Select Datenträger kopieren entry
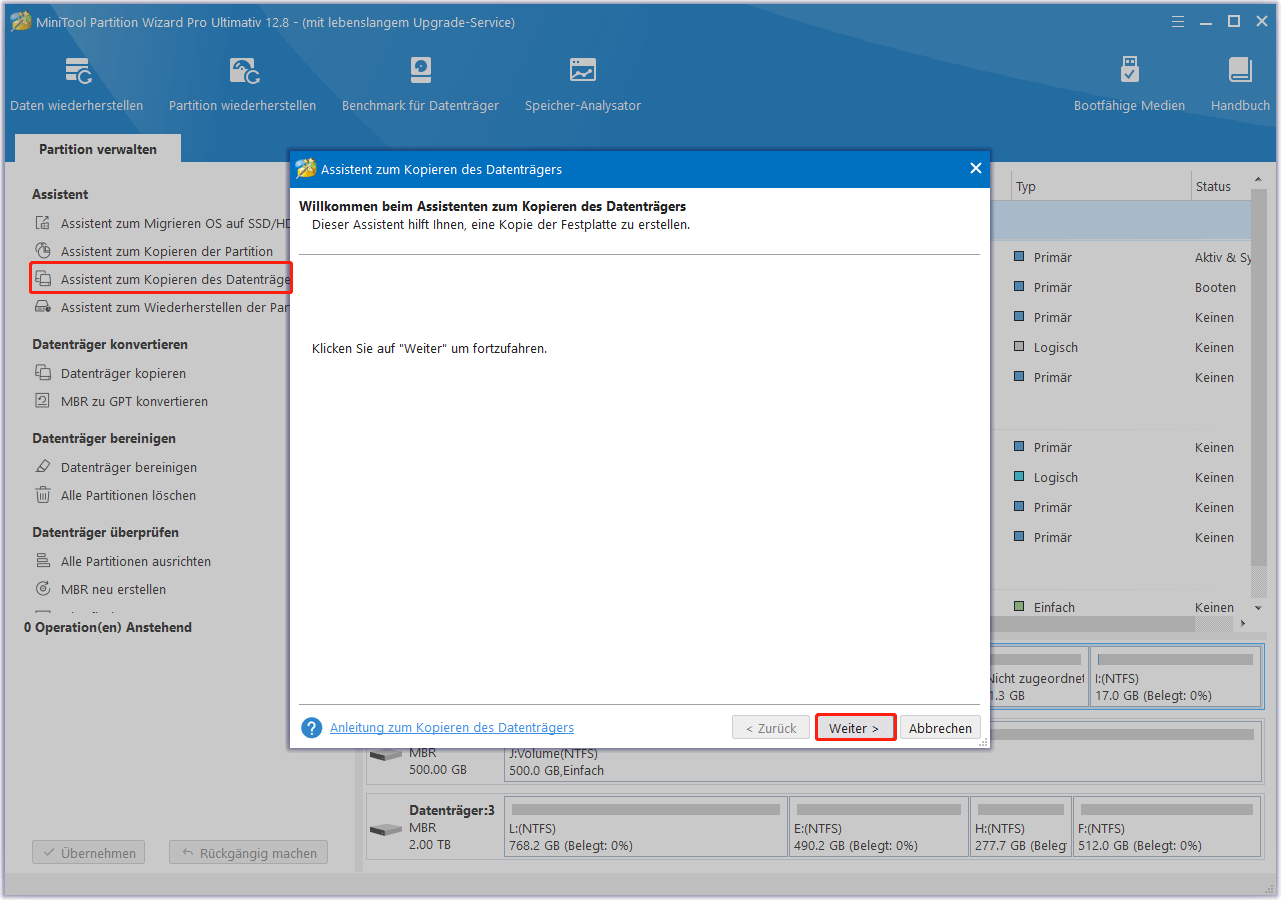The height and width of the screenshot is (901, 1282). click(x=123, y=373)
